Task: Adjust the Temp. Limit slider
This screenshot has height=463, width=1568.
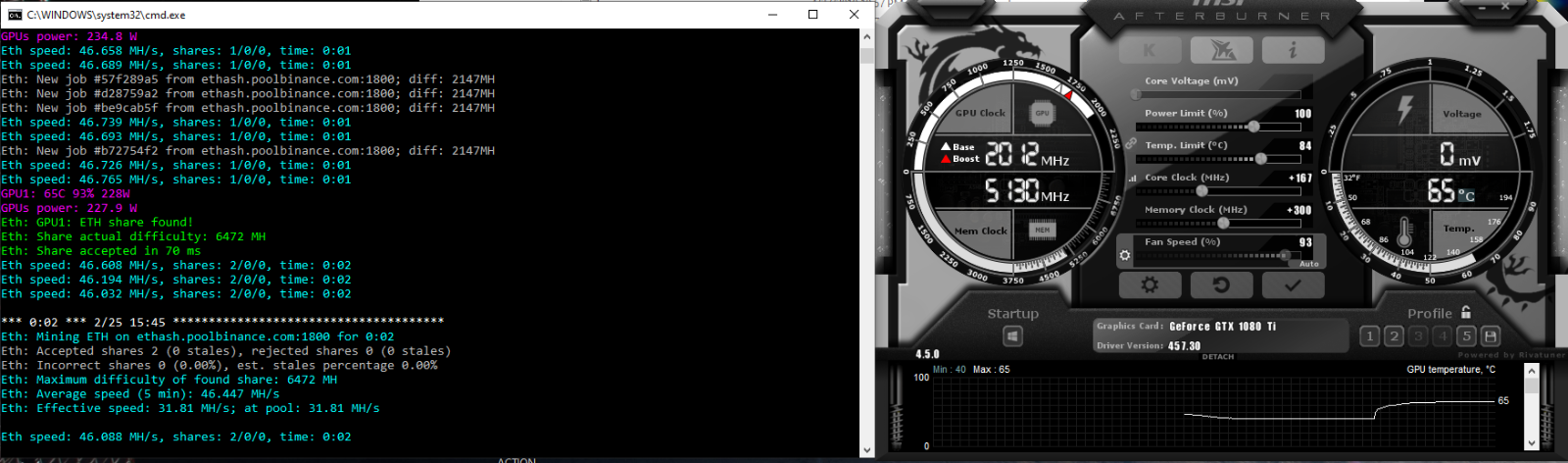Action: (1217, 159)
